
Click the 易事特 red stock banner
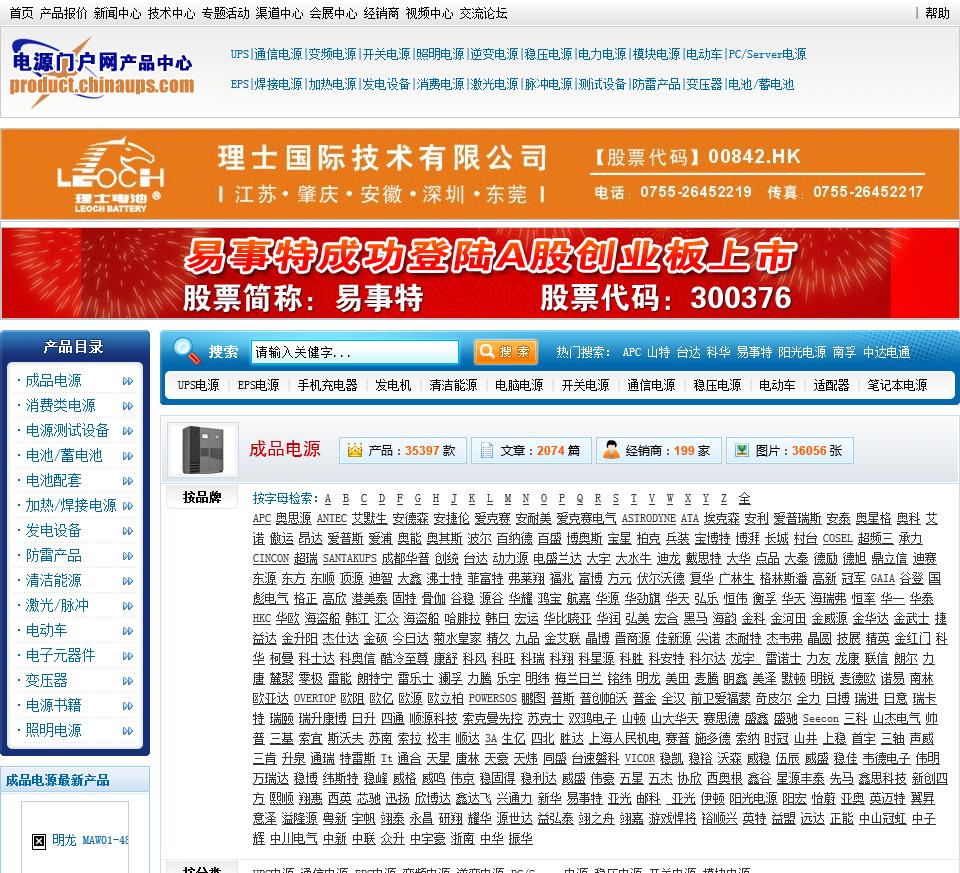480,272
